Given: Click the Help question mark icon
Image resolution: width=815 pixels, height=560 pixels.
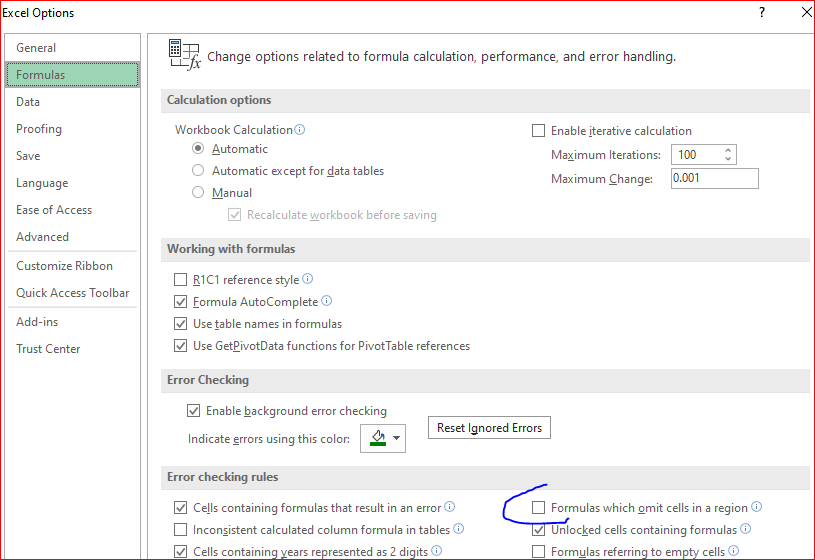Looking at the screenshot, I should tap(762, 12).
